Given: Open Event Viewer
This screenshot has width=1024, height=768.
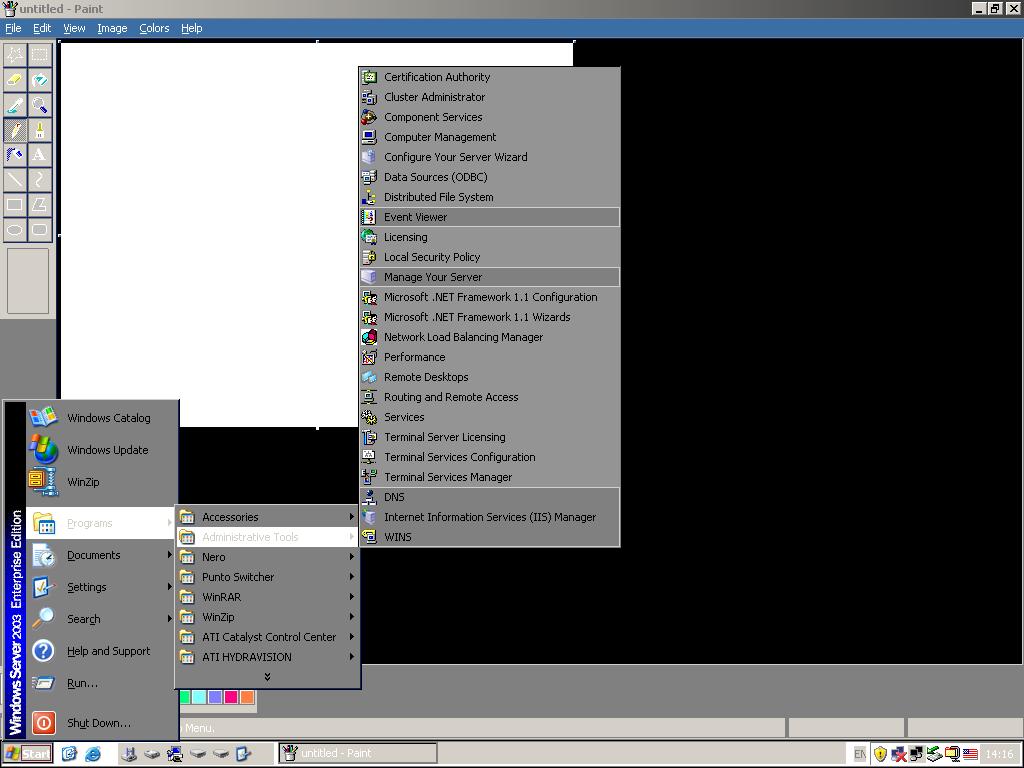Looking at the screenshot, I should point(489,217).
